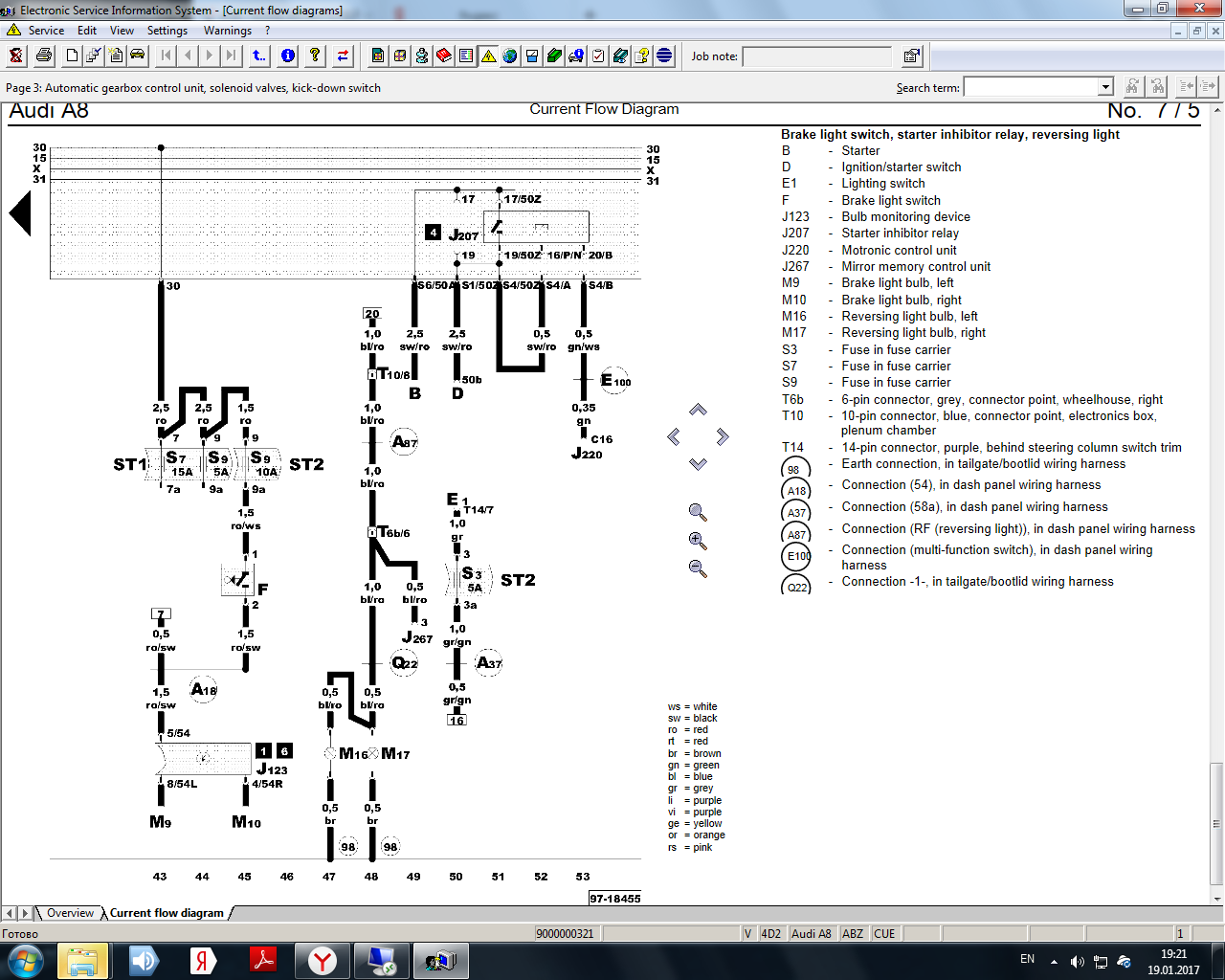Click the printer icon in the toolbar
The width and height of the screenshot is (1225, 980).
(44, 56)
